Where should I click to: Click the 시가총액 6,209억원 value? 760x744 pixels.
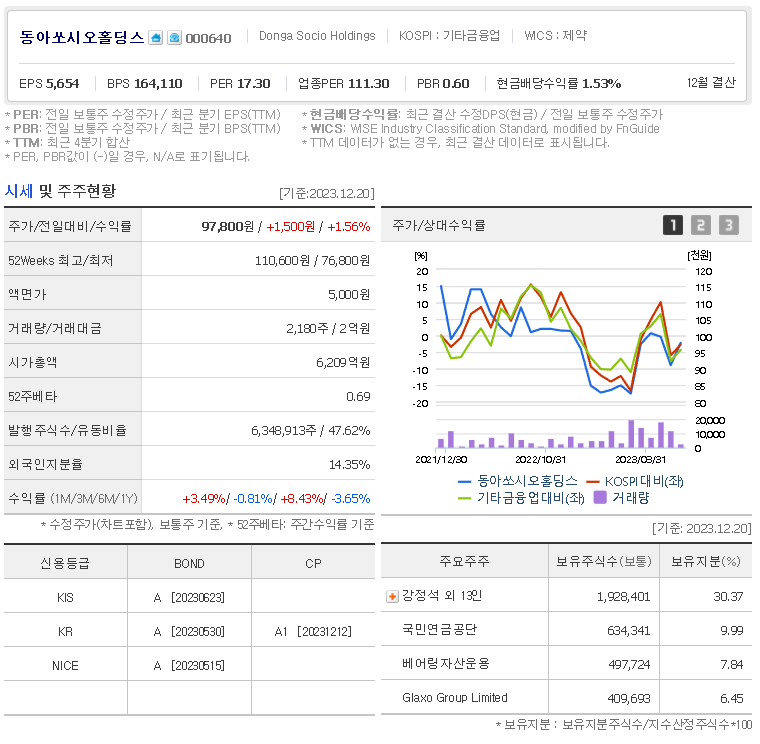click(x=343, y=363)
